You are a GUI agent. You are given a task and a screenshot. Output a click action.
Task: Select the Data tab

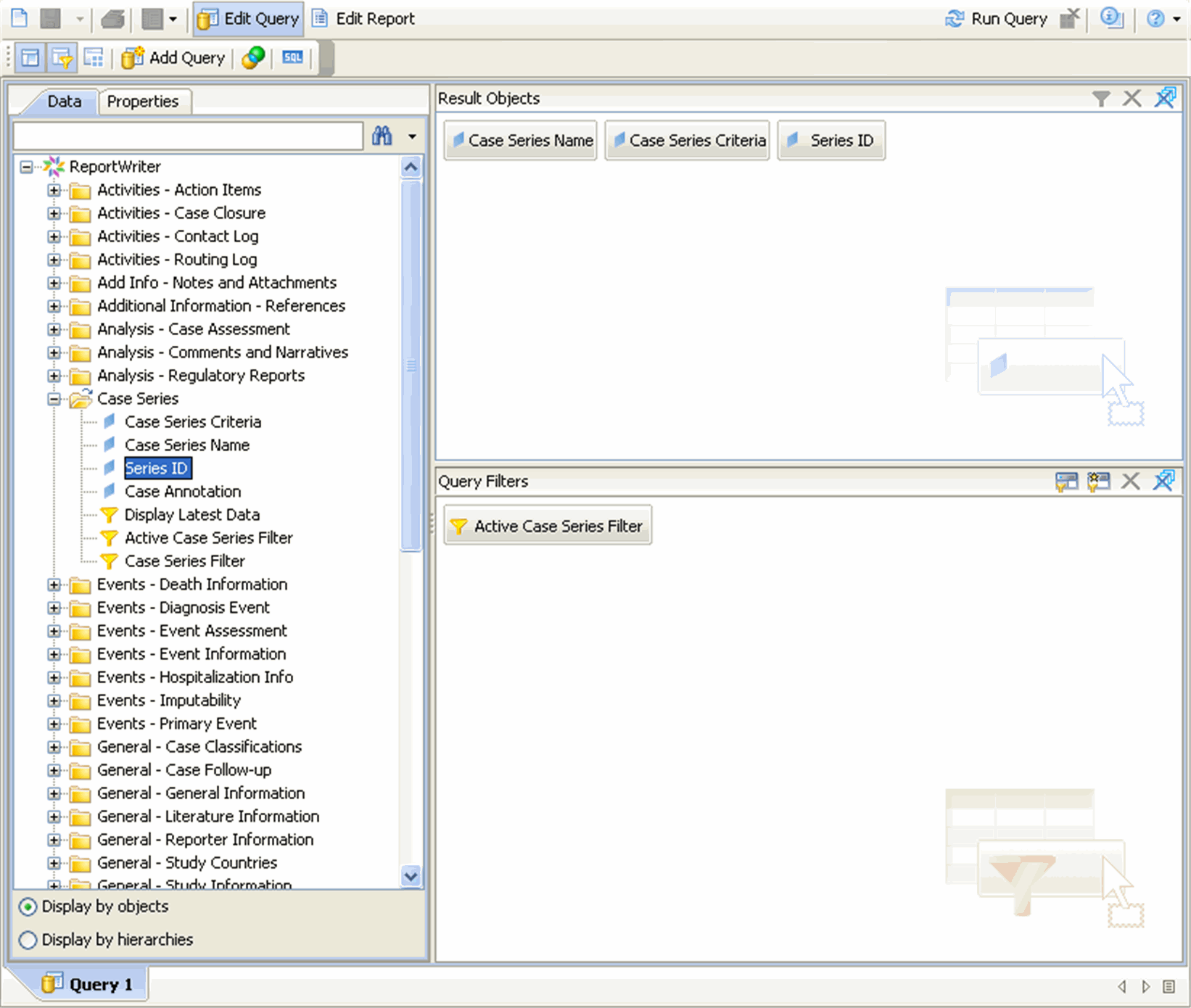click(64, 102)
